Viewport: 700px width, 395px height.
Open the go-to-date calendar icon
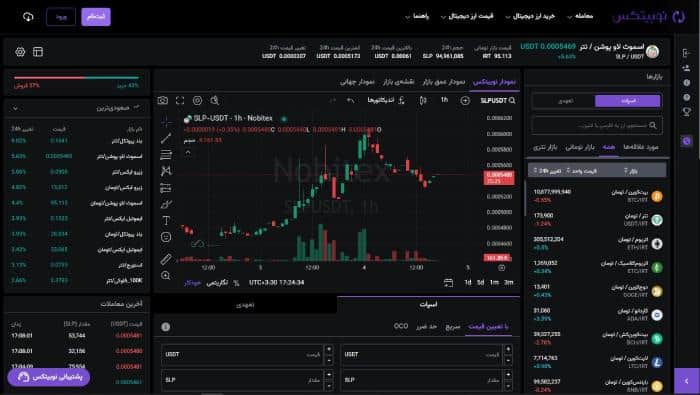click(448, 283)
